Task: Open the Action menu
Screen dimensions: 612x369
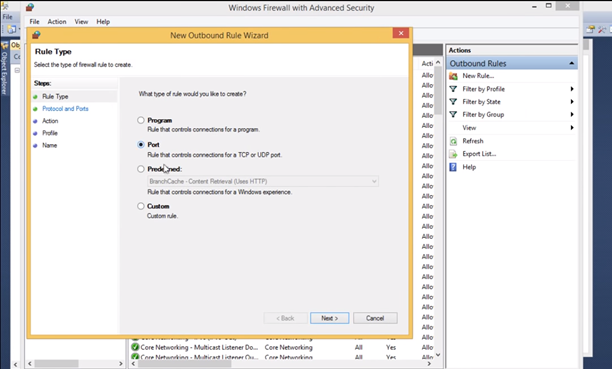Action: [x=57, y=21]
